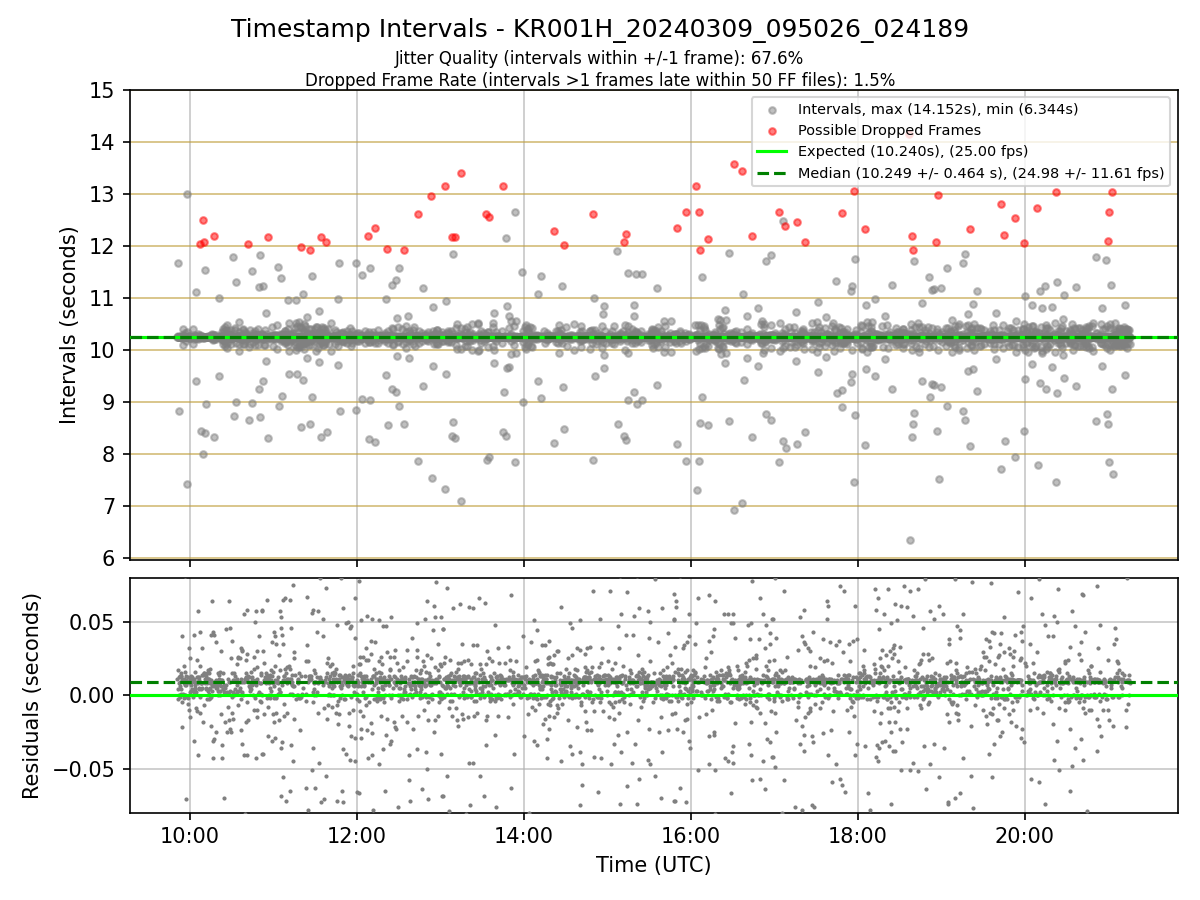The image size is (1200, 900).
Task: Click the dashed green line sample in the legend
Action: [x=774, y=173]
